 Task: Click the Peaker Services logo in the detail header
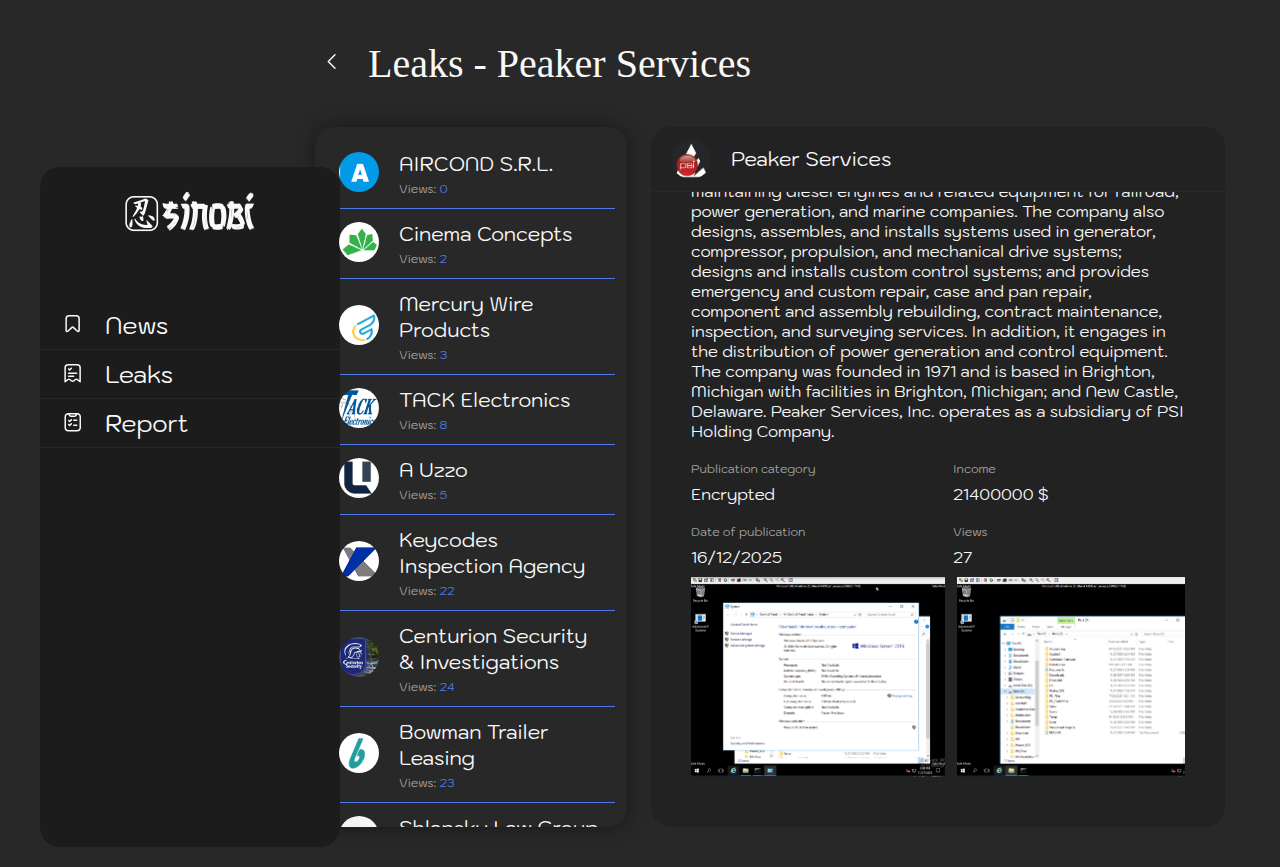point(689,160)
